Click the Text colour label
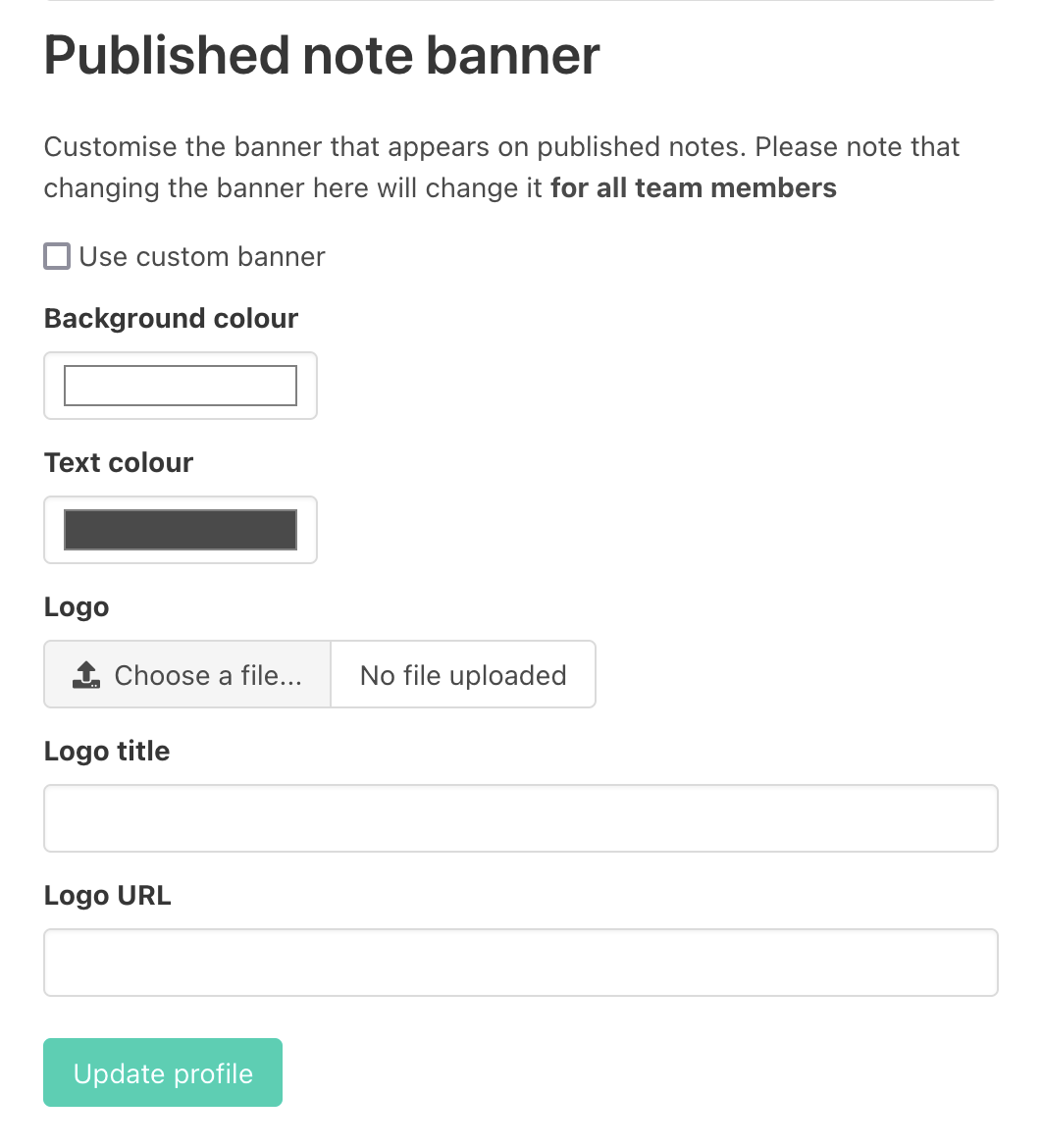Viewport: 1042px width, 1148px height. pos(118,462)
